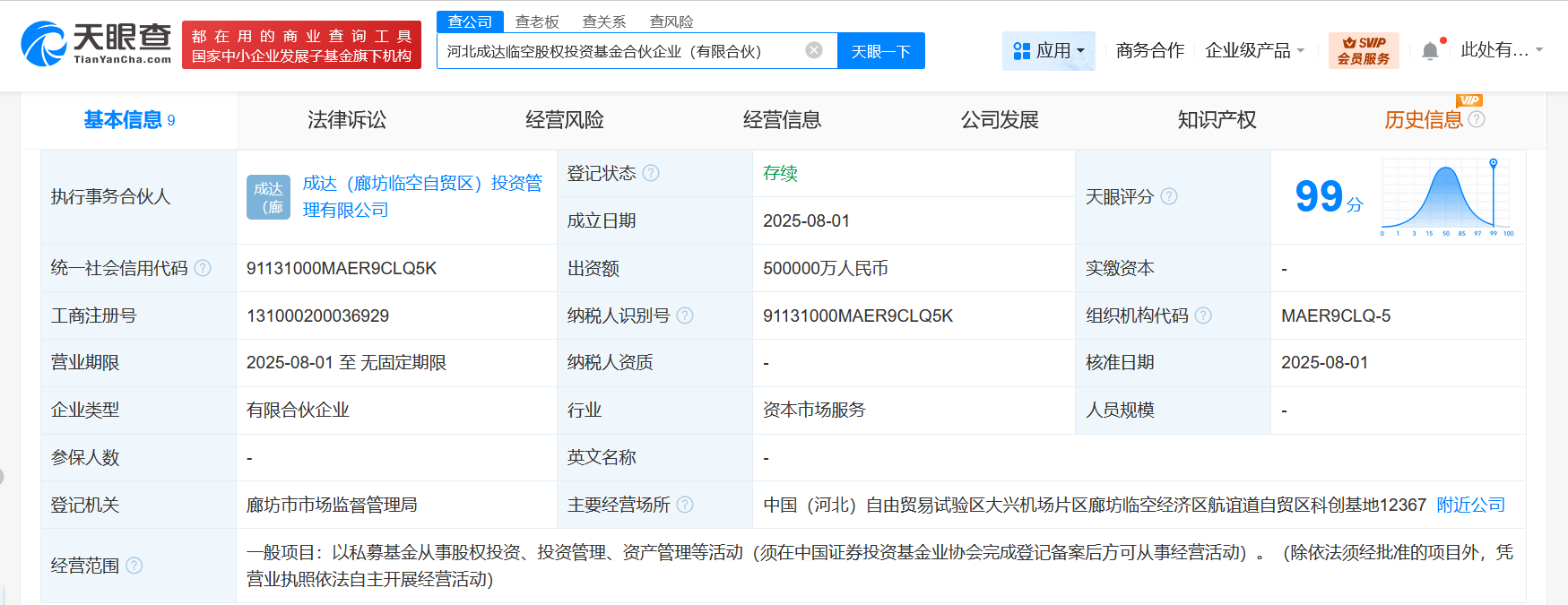Open the 附近公司 link
Viewport: 1568px width, 605px height.
[x=1470, y=505]
